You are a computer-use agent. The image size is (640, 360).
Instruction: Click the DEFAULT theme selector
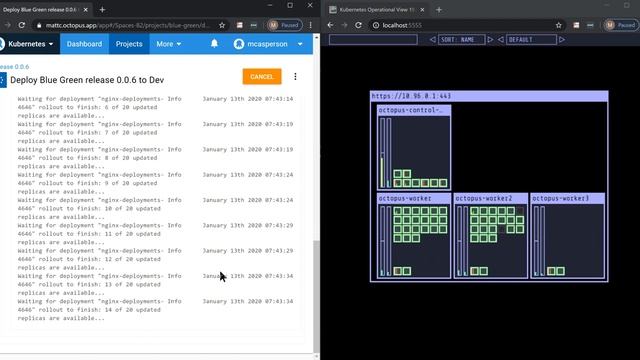(x=531, y=40)
